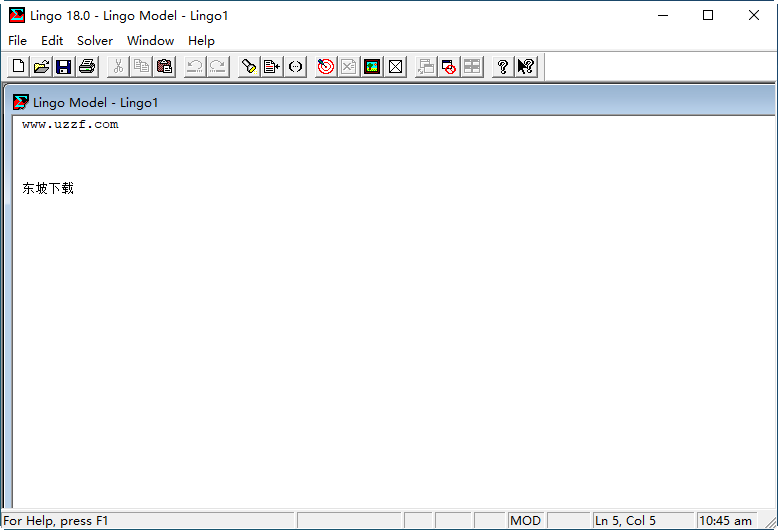The width and height of the screenshot is (778, 530).
Task: Click the 东坡下载 text line
Action: click(x=48, y=188)
